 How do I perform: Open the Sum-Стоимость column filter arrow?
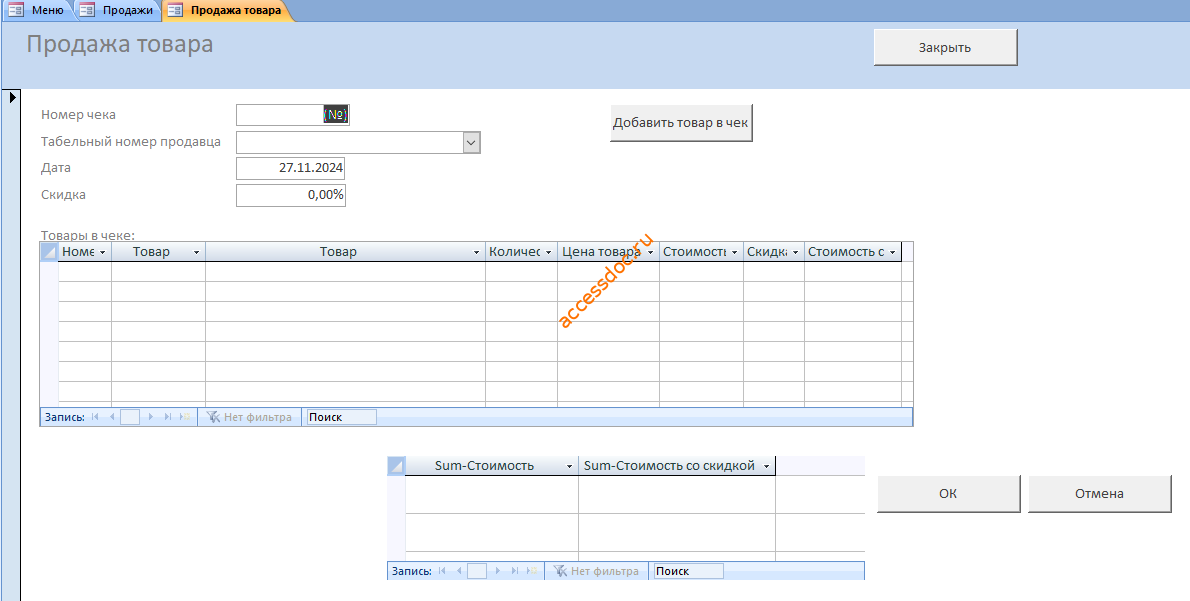tap(569, 466)
